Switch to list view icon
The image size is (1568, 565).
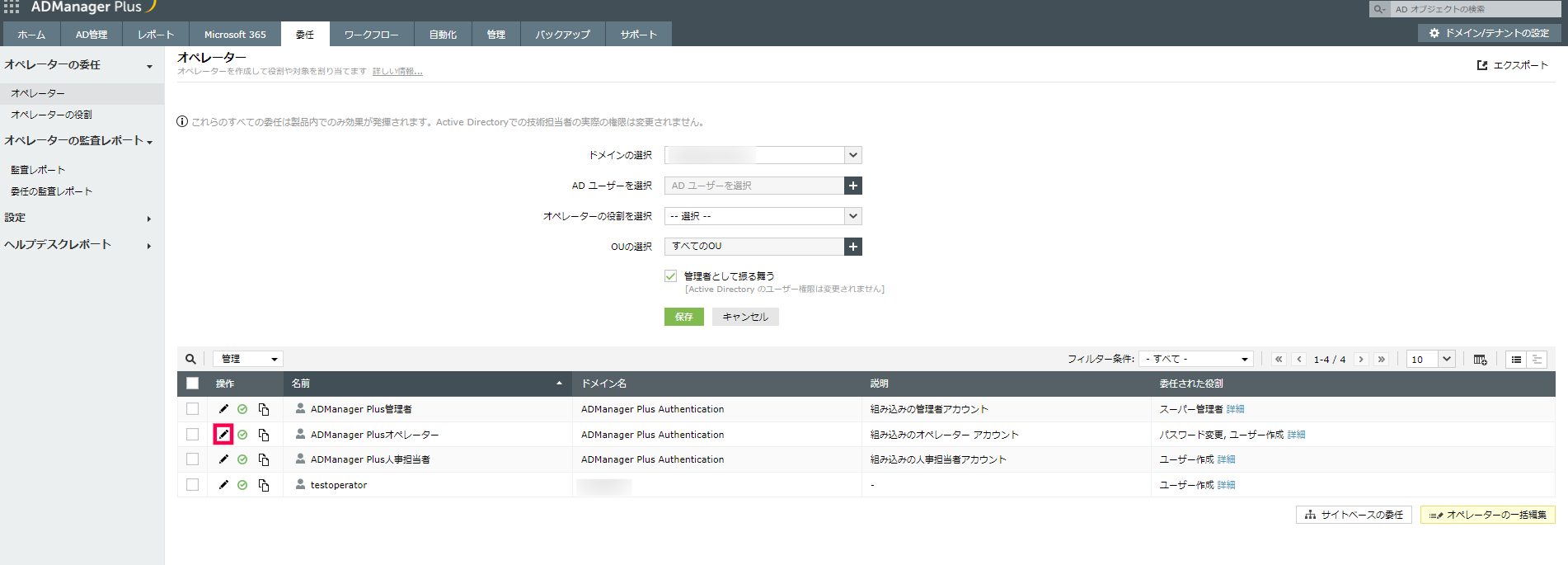tap(1516, 360)
